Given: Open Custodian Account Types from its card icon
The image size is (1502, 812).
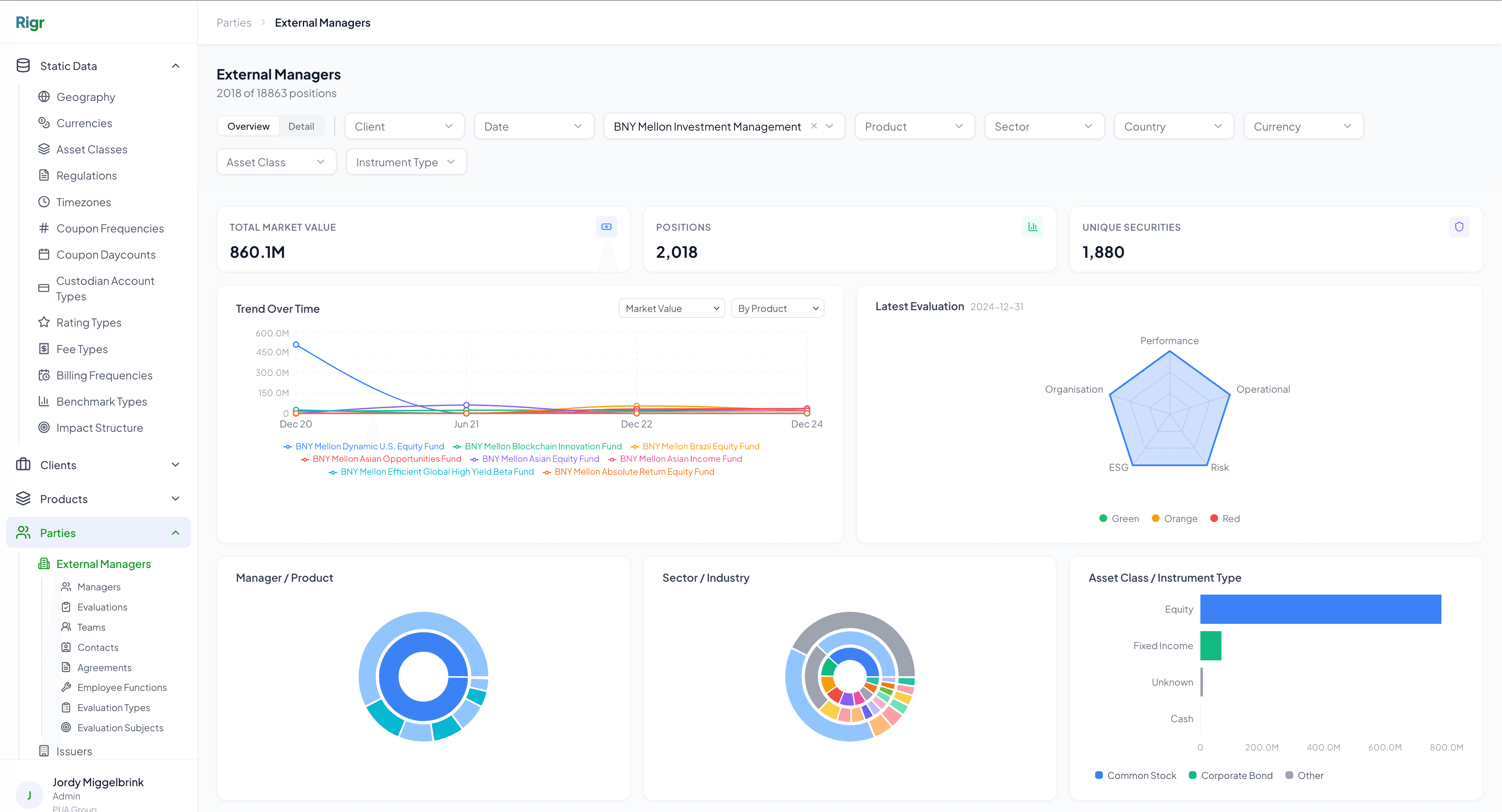Looking at the screenshot, I should 44,289.
